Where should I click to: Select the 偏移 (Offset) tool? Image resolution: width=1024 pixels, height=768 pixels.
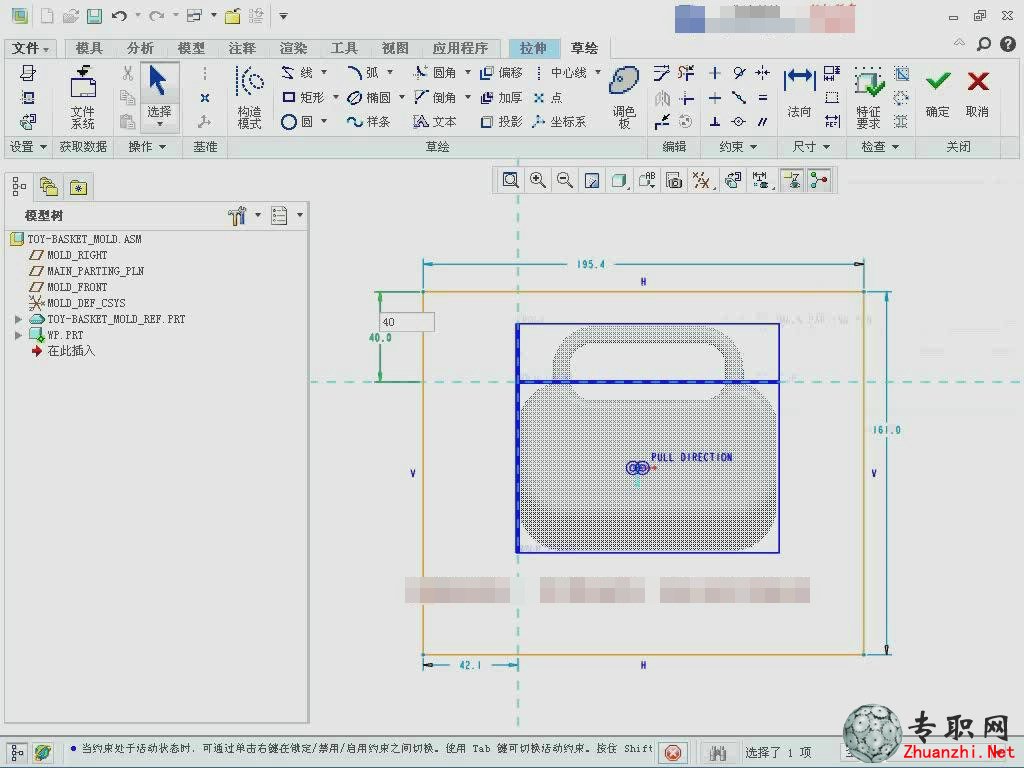(x=501, y=72)
